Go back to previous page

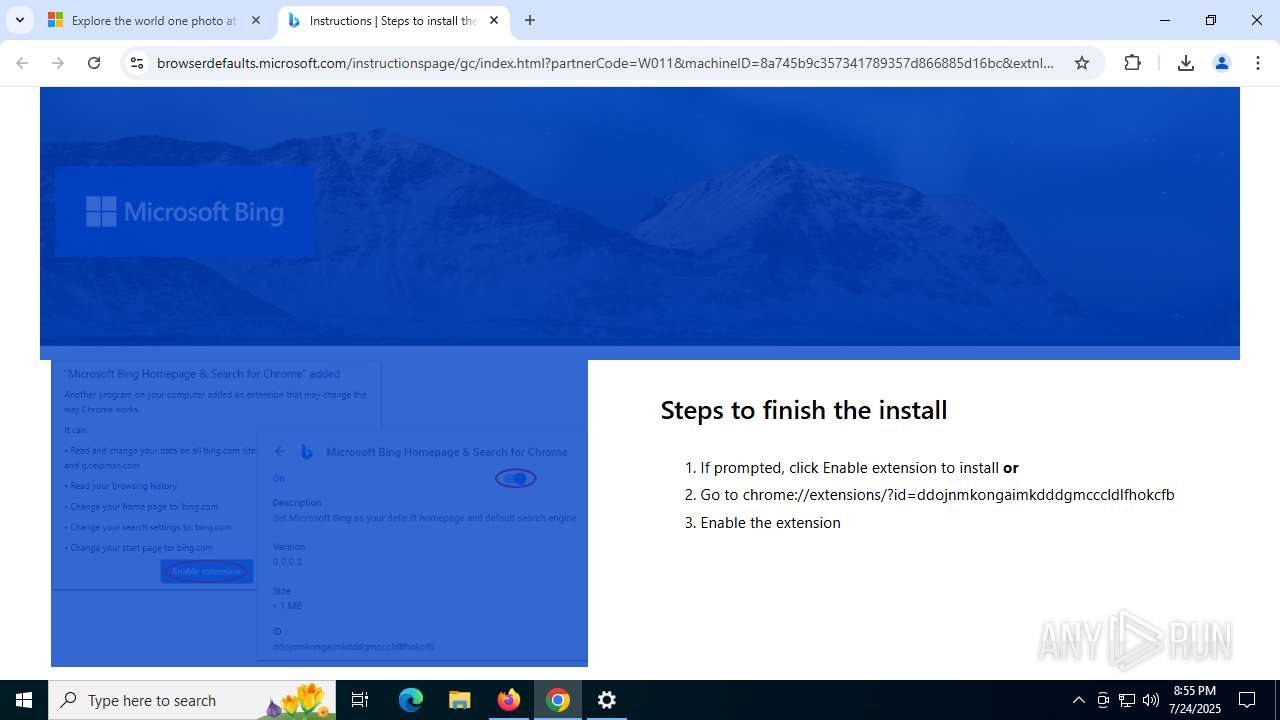[x=22, y=63]
